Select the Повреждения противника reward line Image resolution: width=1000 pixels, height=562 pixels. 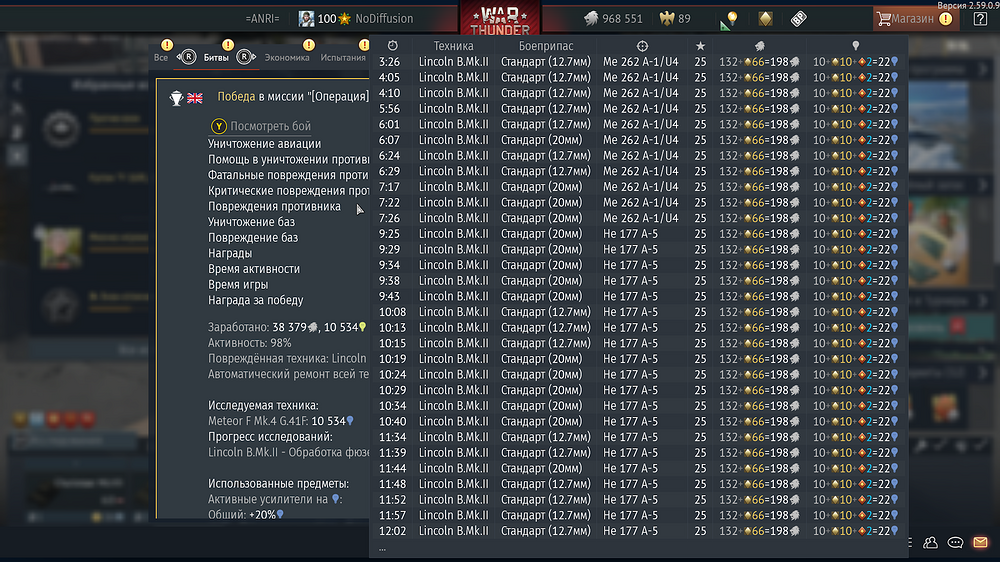point(274,207)
